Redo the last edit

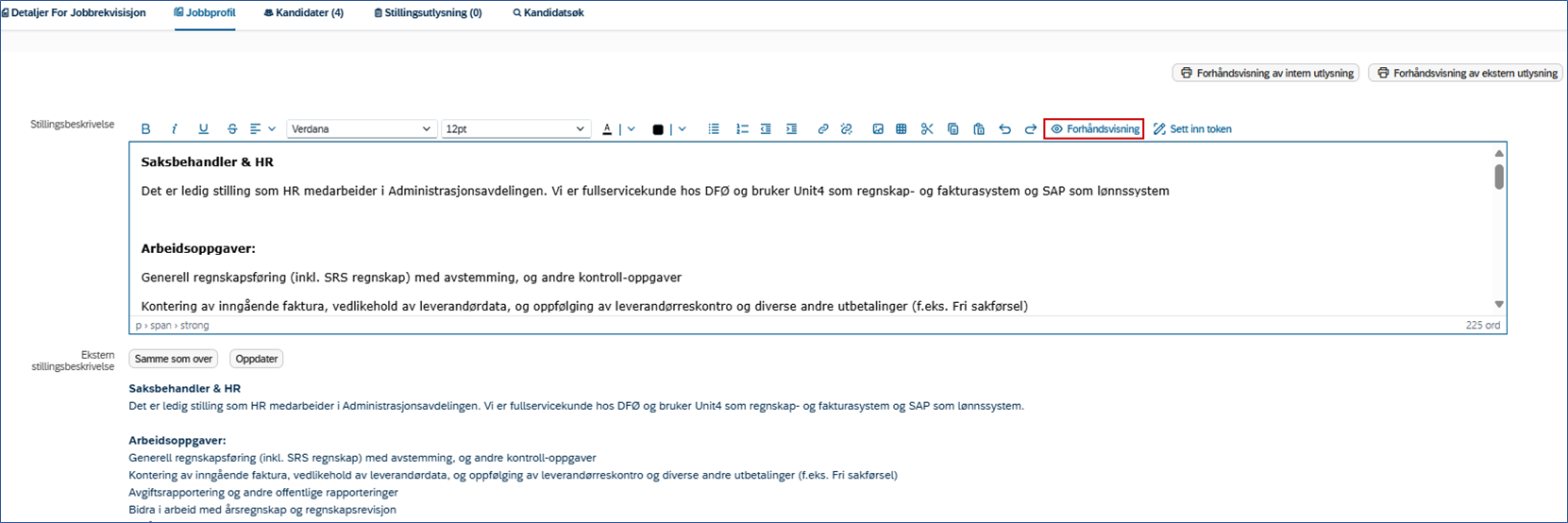1031,129
